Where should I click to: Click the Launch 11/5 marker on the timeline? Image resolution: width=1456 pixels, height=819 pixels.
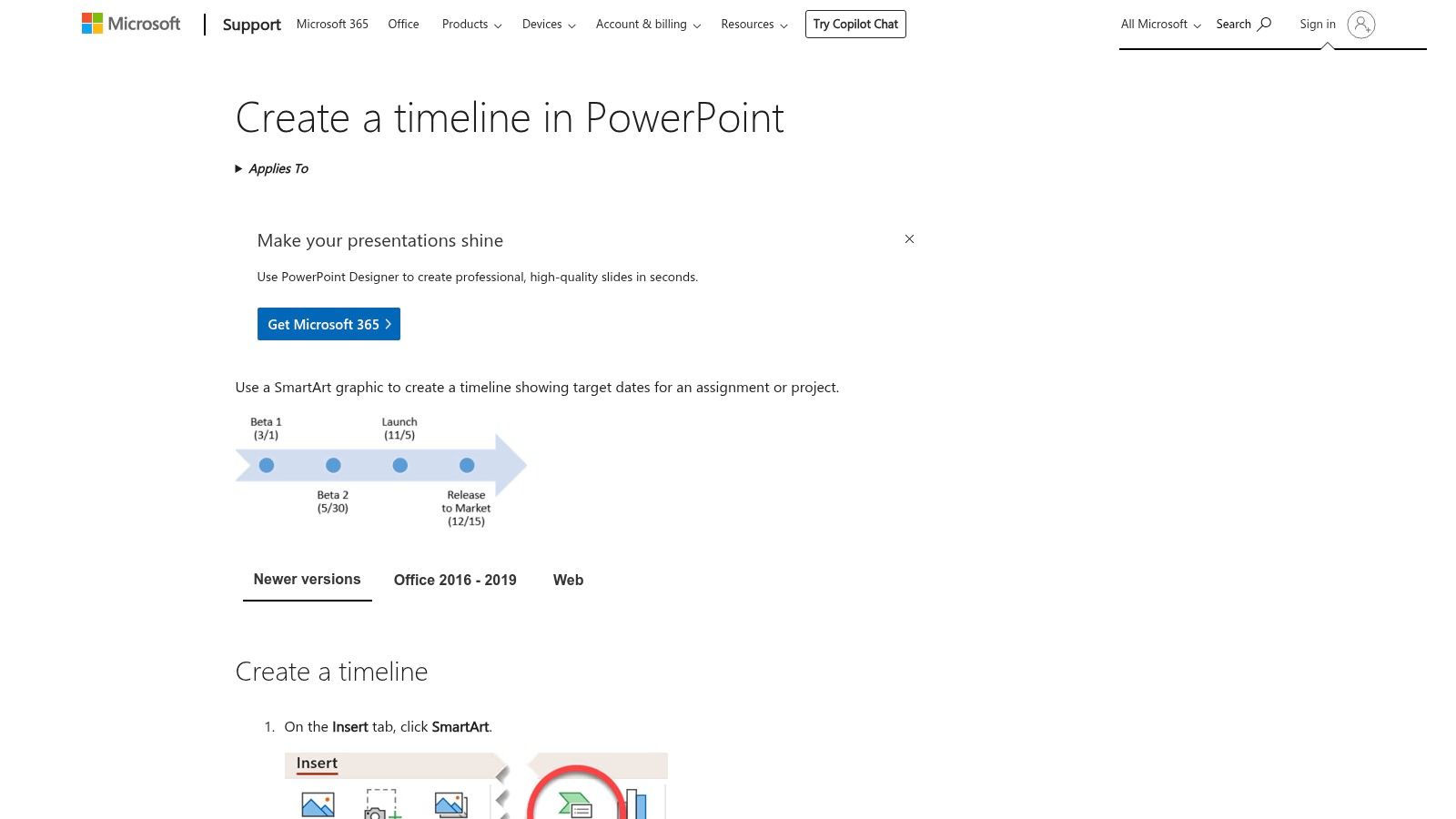(399, 465)
